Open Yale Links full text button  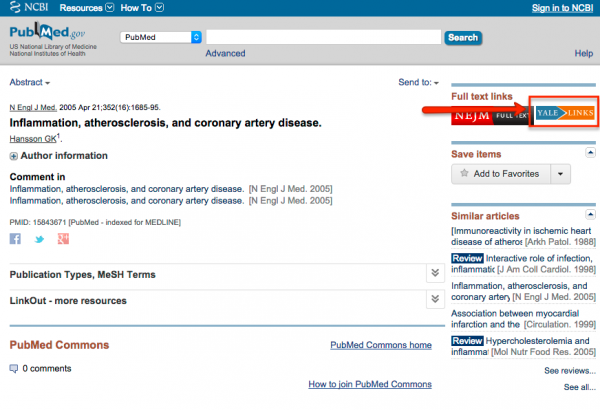click(565, 113)
